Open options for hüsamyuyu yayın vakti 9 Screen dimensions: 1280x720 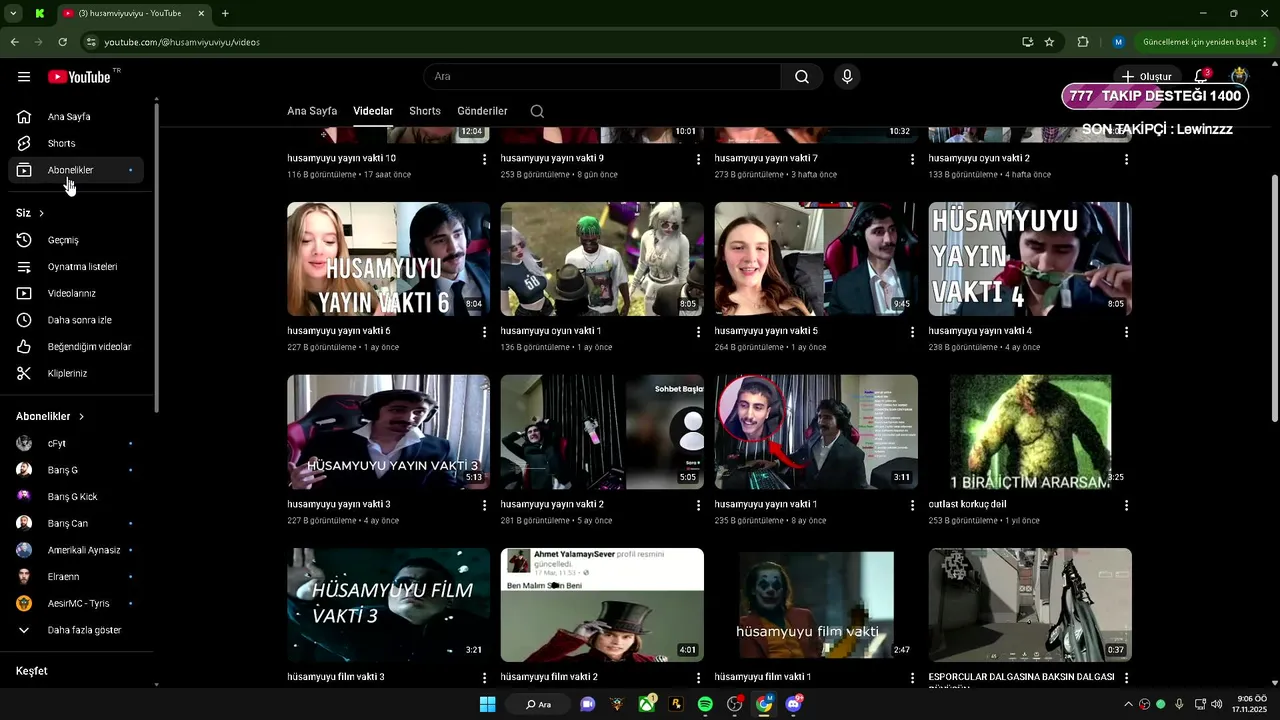click(699, 159)
